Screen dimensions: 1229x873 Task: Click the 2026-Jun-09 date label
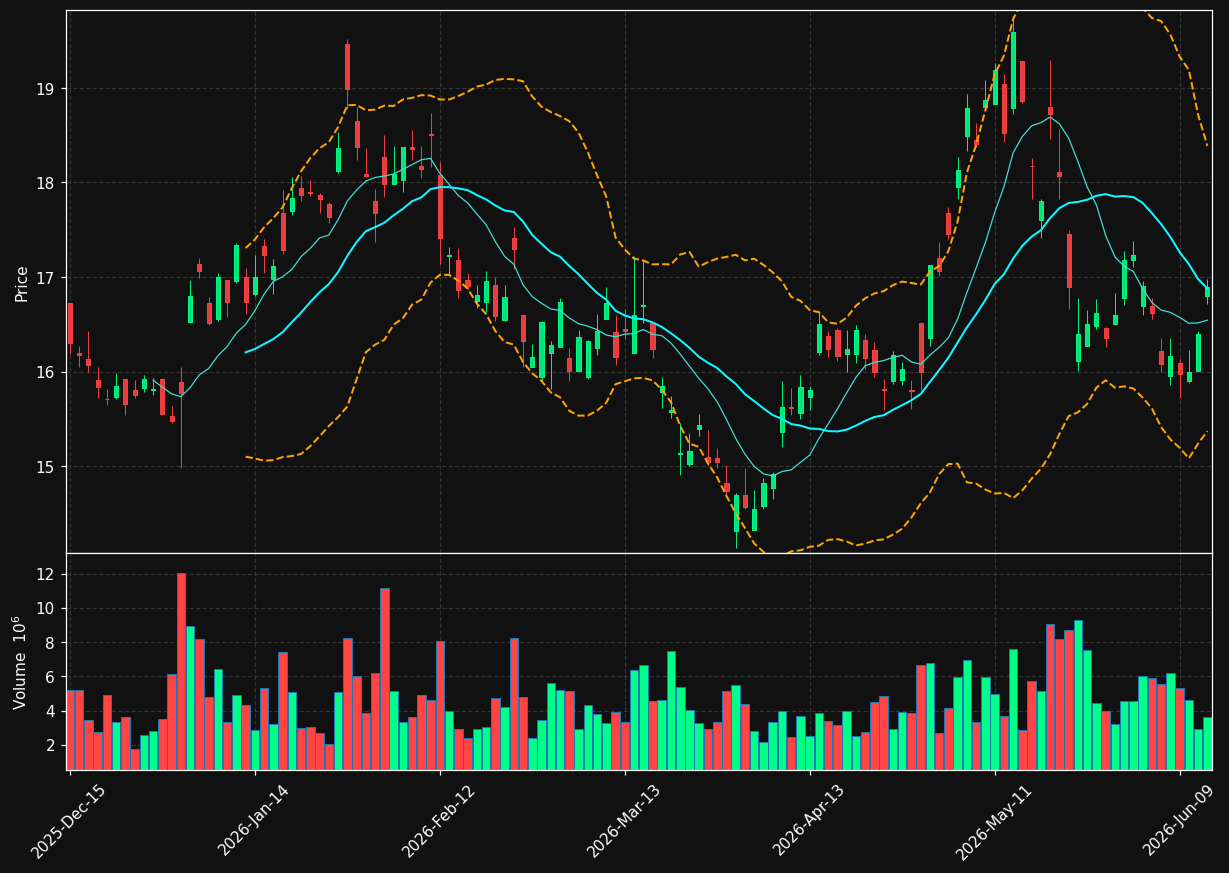point(1178,822)
